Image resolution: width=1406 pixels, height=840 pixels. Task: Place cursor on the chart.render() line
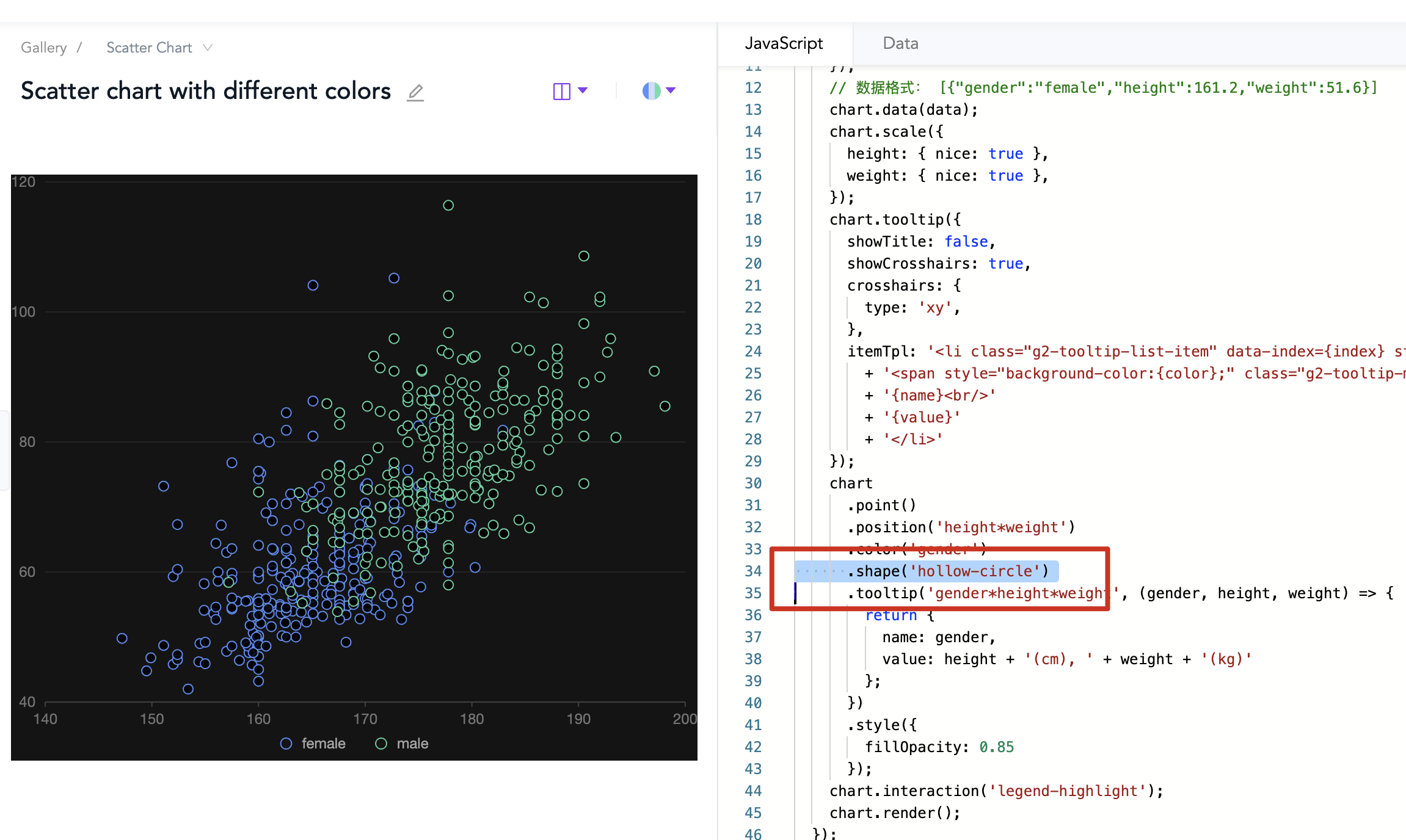[894, 813]
